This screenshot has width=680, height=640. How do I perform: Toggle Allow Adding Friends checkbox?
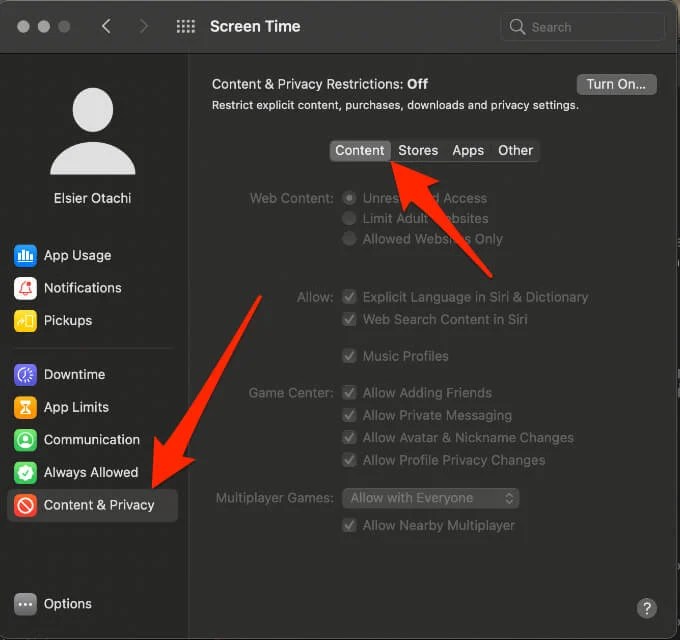[x=349, y=393]
